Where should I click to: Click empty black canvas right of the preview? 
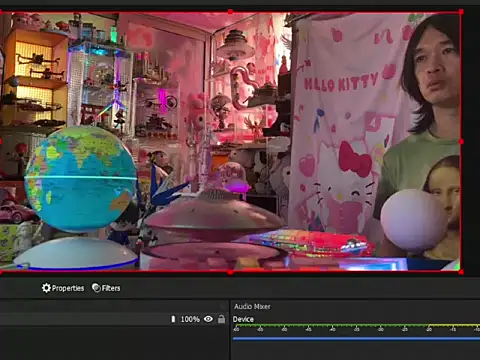[x=471, y=142]
